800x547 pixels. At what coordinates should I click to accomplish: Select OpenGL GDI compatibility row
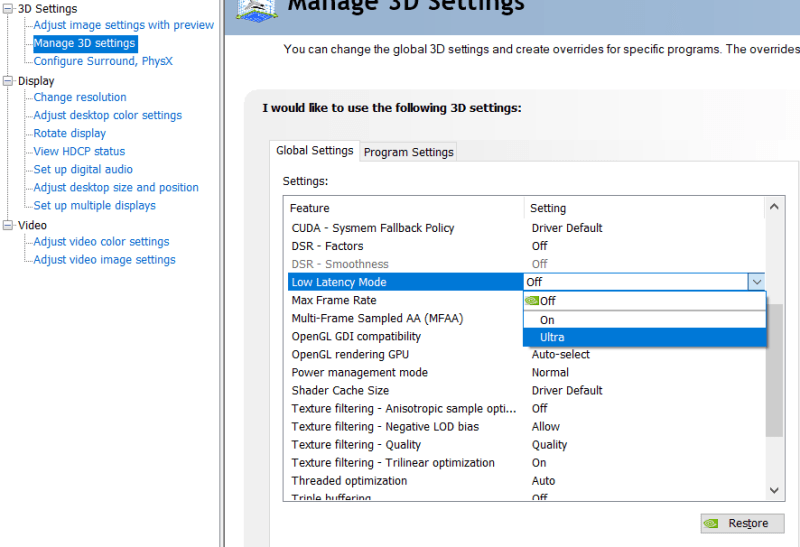pos(406,336)
